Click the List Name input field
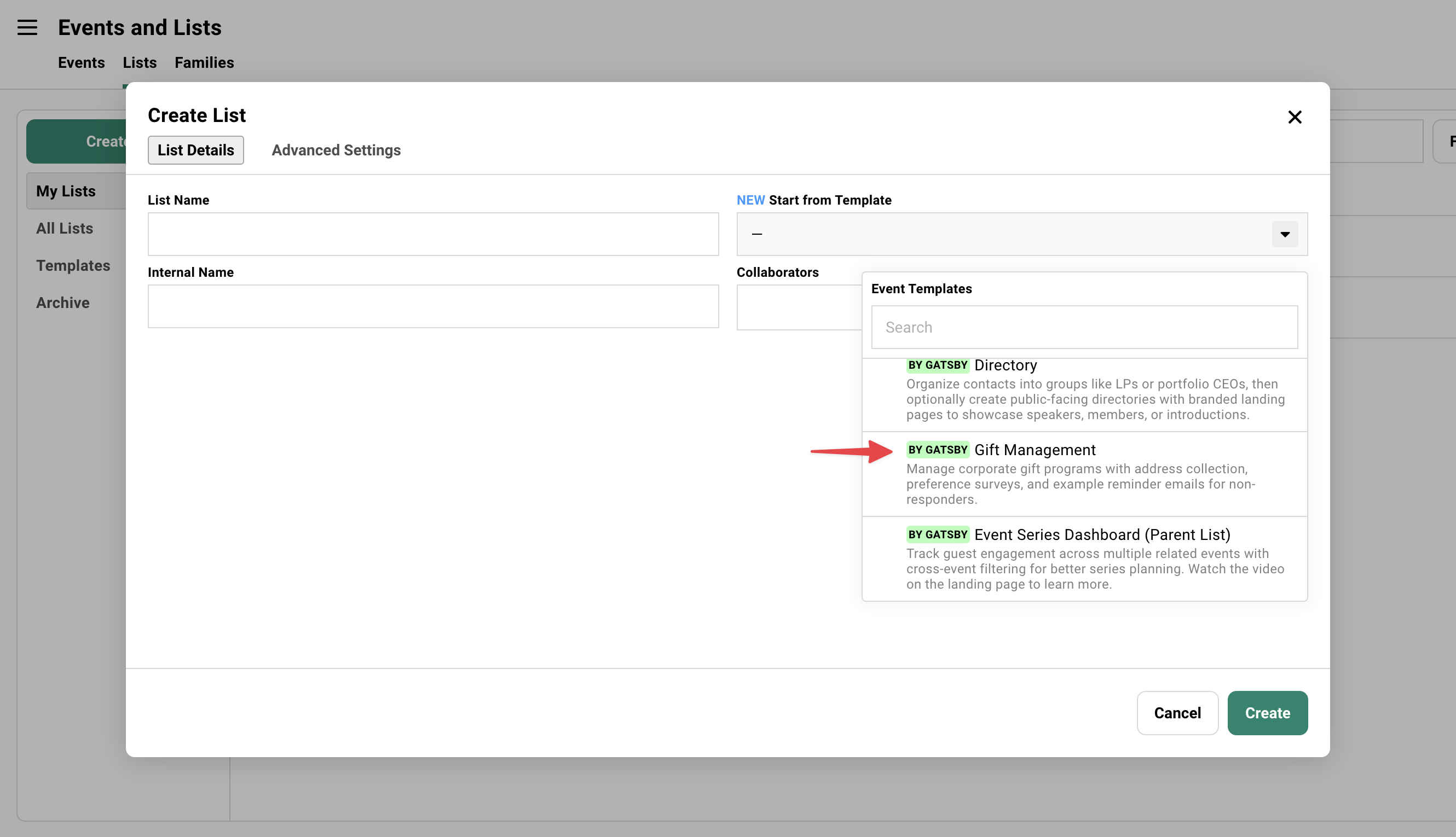1456x837 pixels. (x=432, y=234)
